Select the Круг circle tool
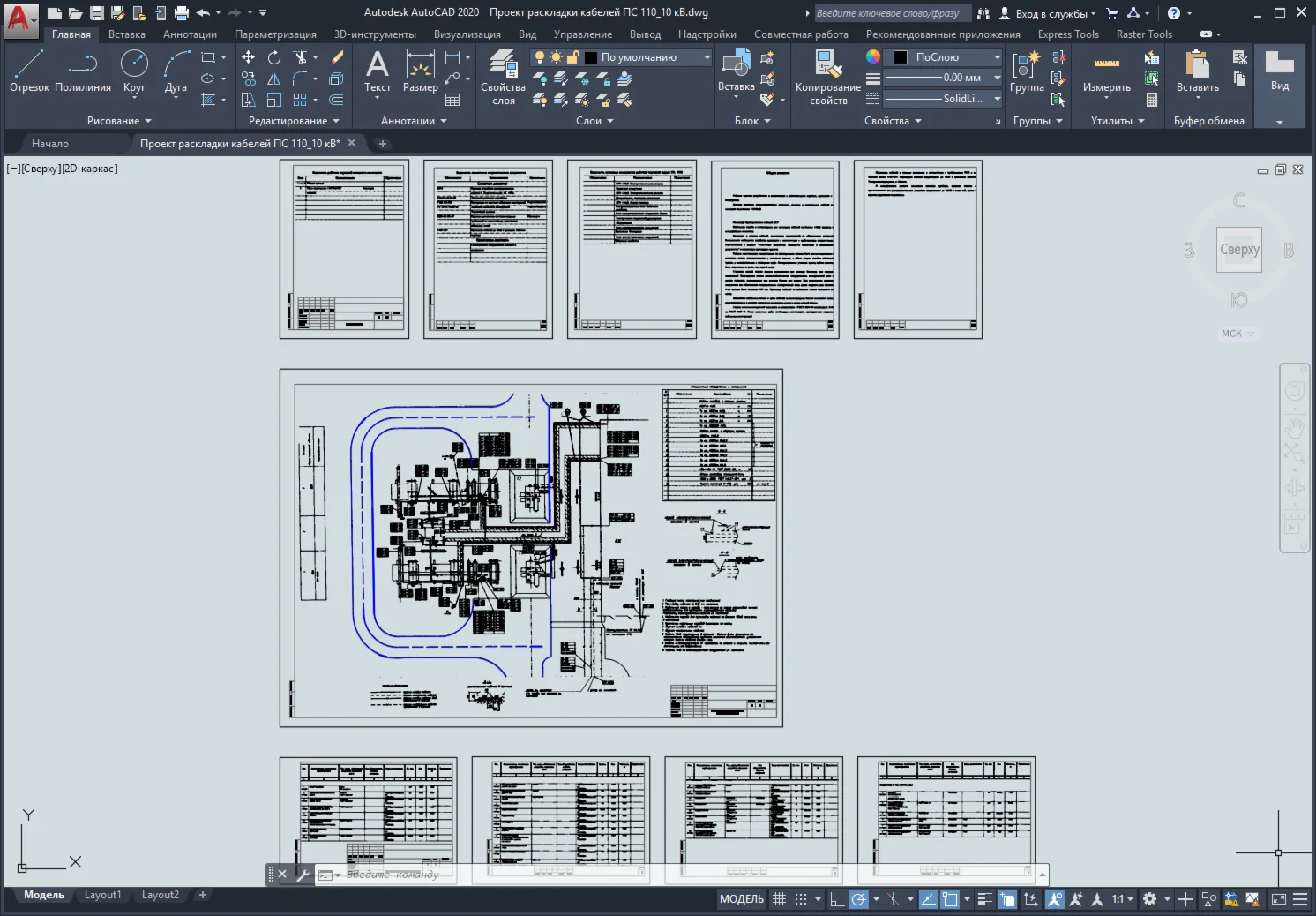Image resolution: width=1316 pixels, height=916 pixels. [x=134, y=71]
